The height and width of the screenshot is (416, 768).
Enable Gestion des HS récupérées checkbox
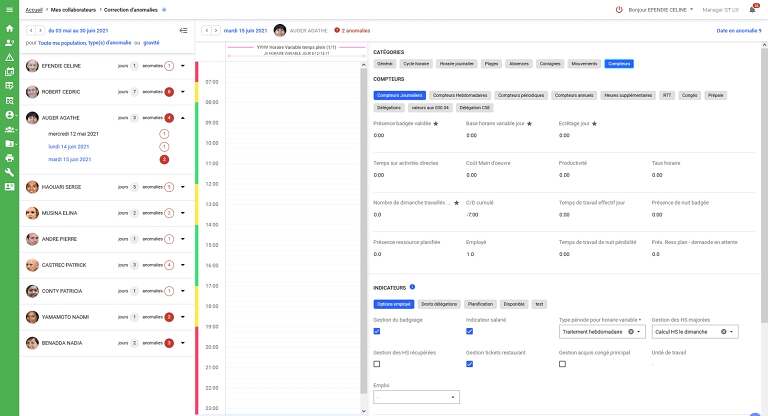tap(377, 364)
